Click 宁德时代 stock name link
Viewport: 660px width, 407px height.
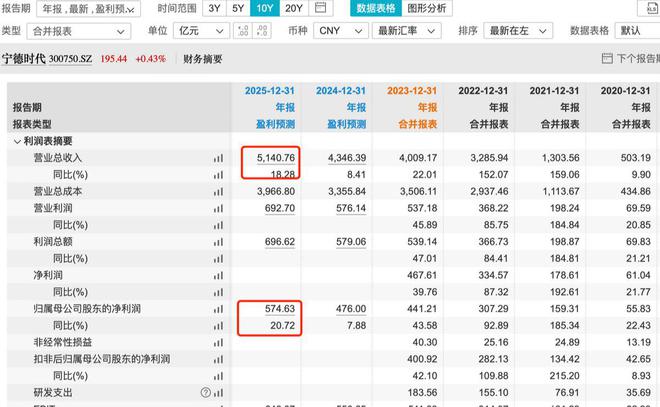pyautogui.click(x=24, y=59)
